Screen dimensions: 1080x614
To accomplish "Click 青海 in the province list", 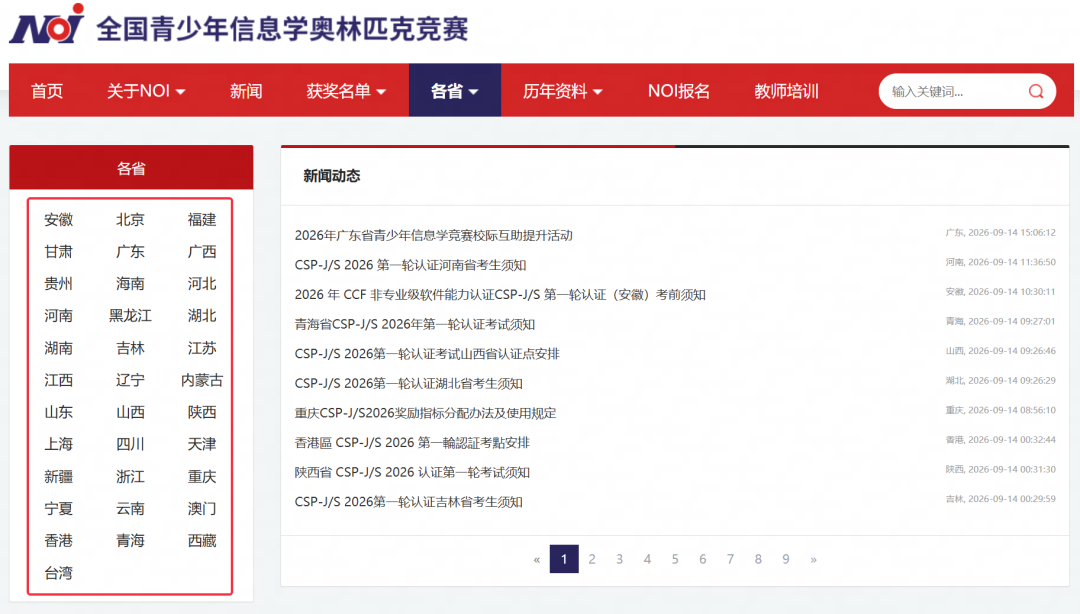I will pyautogui.click(x=130, y=541).
